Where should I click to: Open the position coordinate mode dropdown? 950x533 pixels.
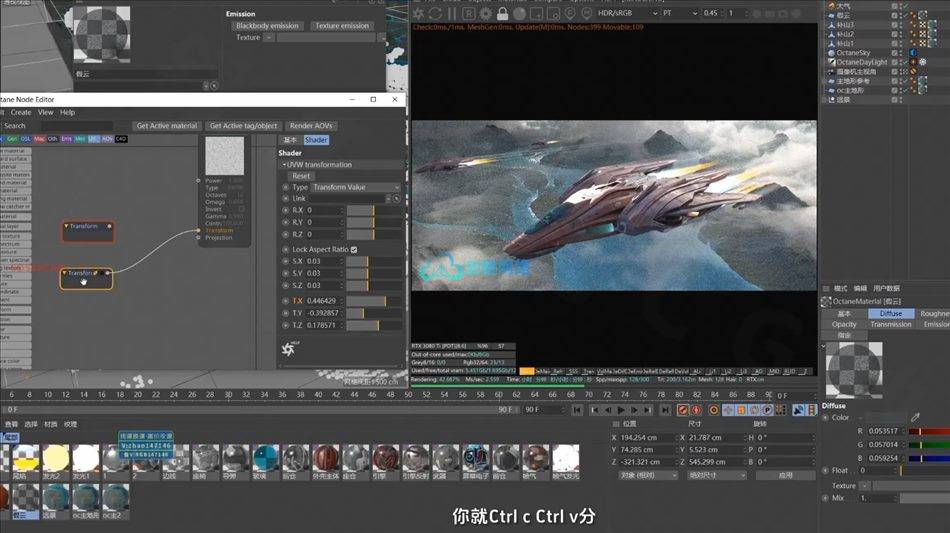click(648, 475)
